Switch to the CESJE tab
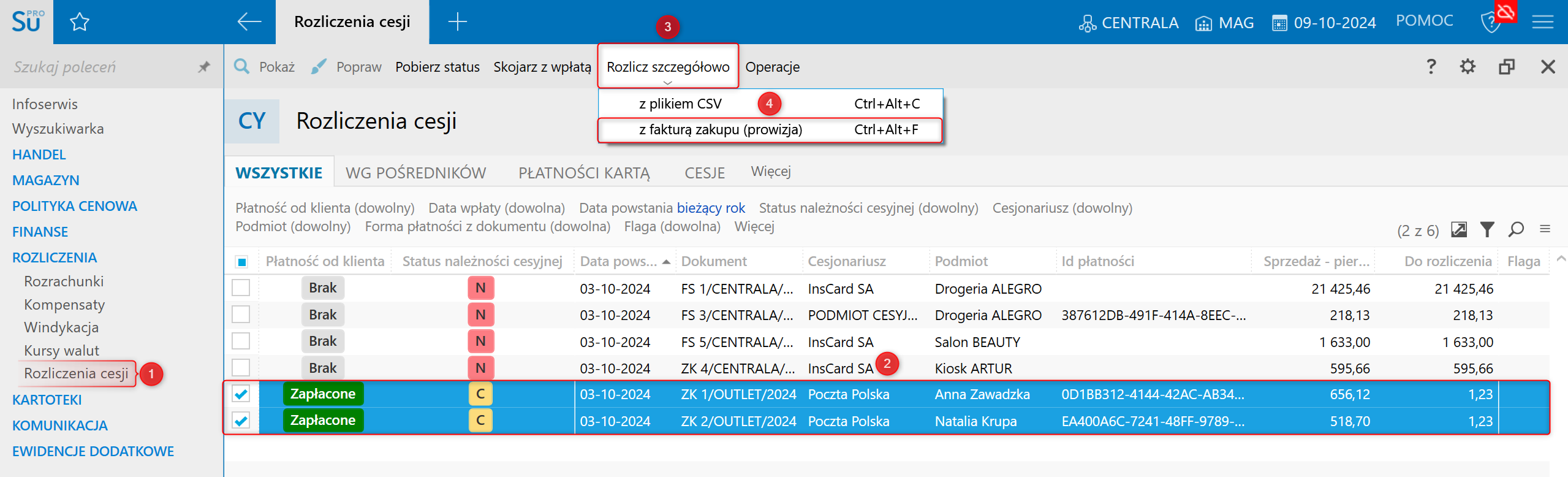The width and height of the screenshot is (1568, 477). [x=705, y=173]
